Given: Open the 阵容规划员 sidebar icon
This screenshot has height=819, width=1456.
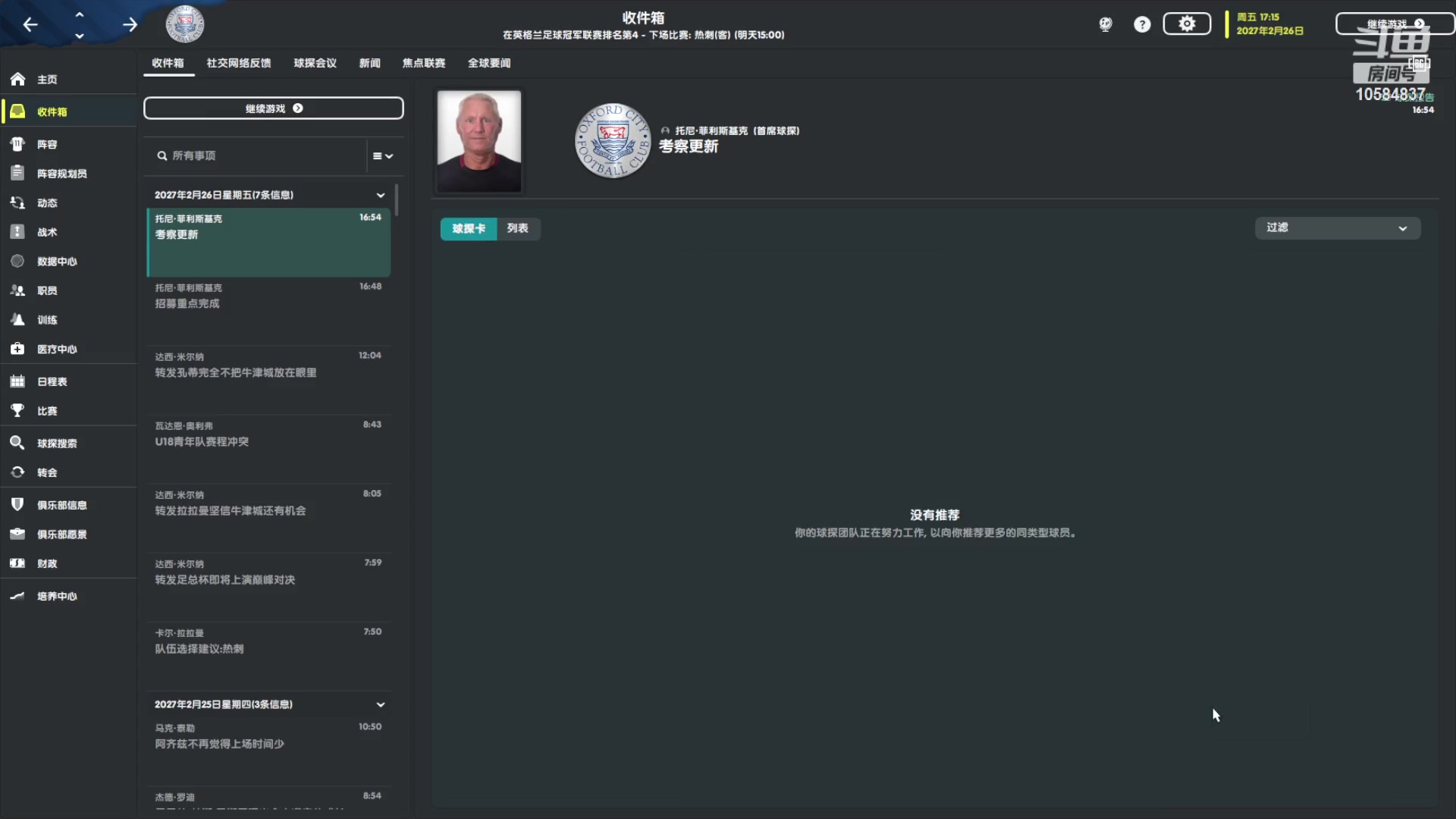Looking at the screenshot, I should click(x=17, y=174).
